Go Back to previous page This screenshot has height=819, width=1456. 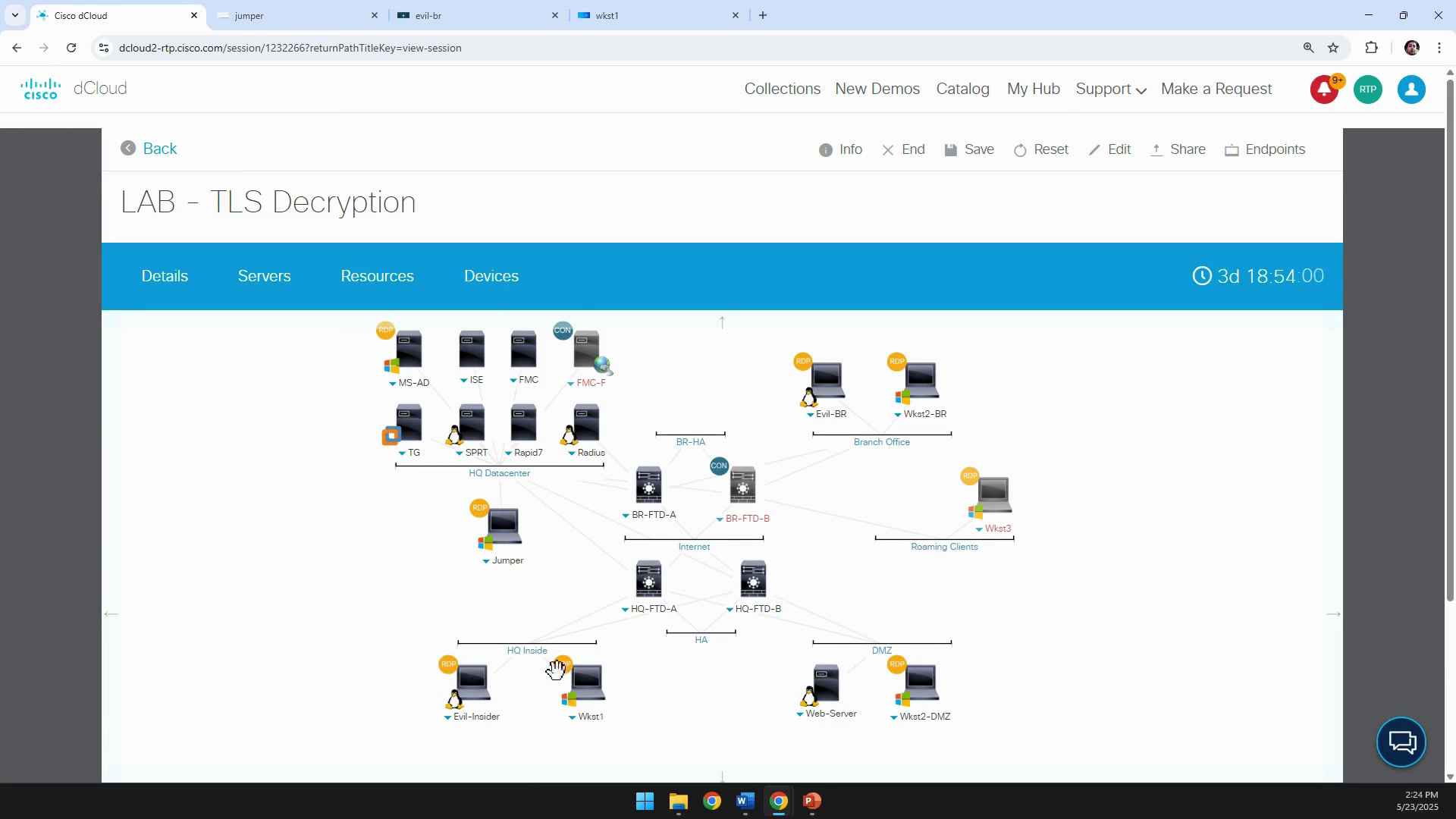point(149,149)
